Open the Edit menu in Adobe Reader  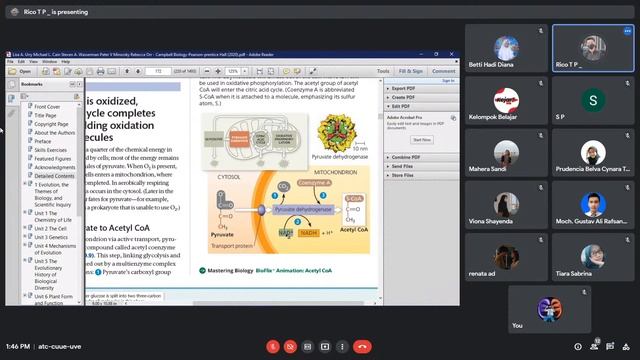[21, 62]
